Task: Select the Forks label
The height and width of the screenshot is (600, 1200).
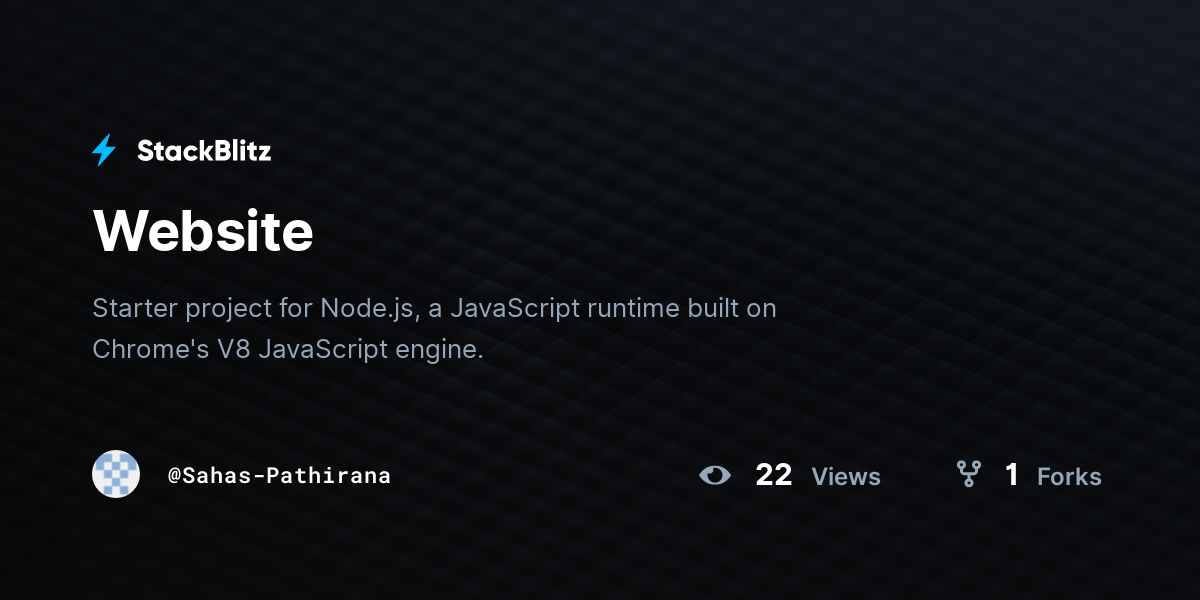Action: click(x=1069, y=477)
